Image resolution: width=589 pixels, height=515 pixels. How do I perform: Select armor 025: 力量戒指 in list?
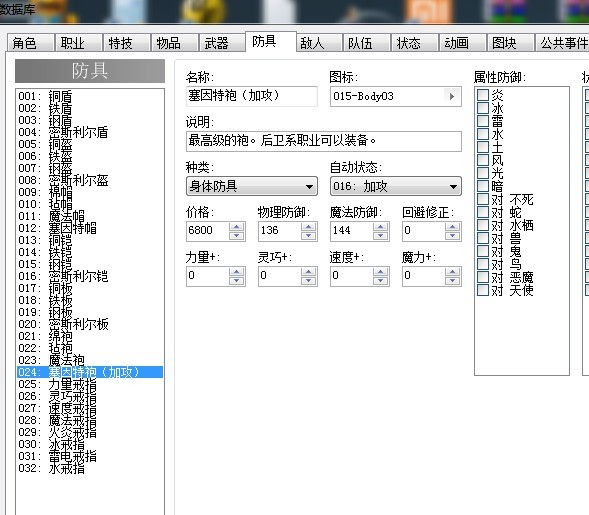click(90, 384)
